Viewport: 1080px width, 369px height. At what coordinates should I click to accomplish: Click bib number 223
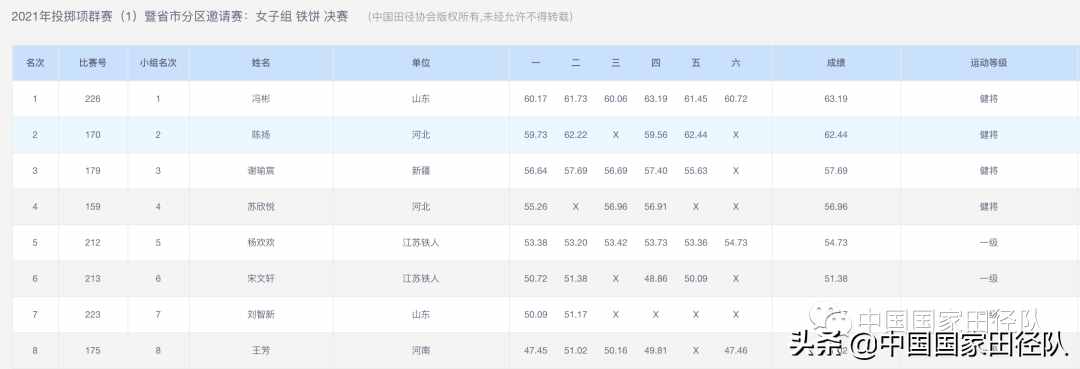pyautogui.click(x=92, y=315)
